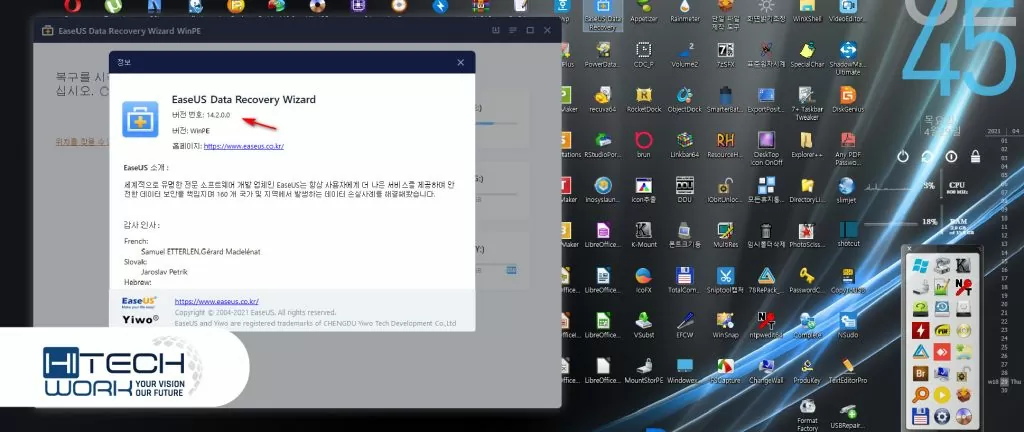Open the slimjet browser desktop icon
Image resolution: width=1024 pixels, height=432 pixels.
click(848, 190)
